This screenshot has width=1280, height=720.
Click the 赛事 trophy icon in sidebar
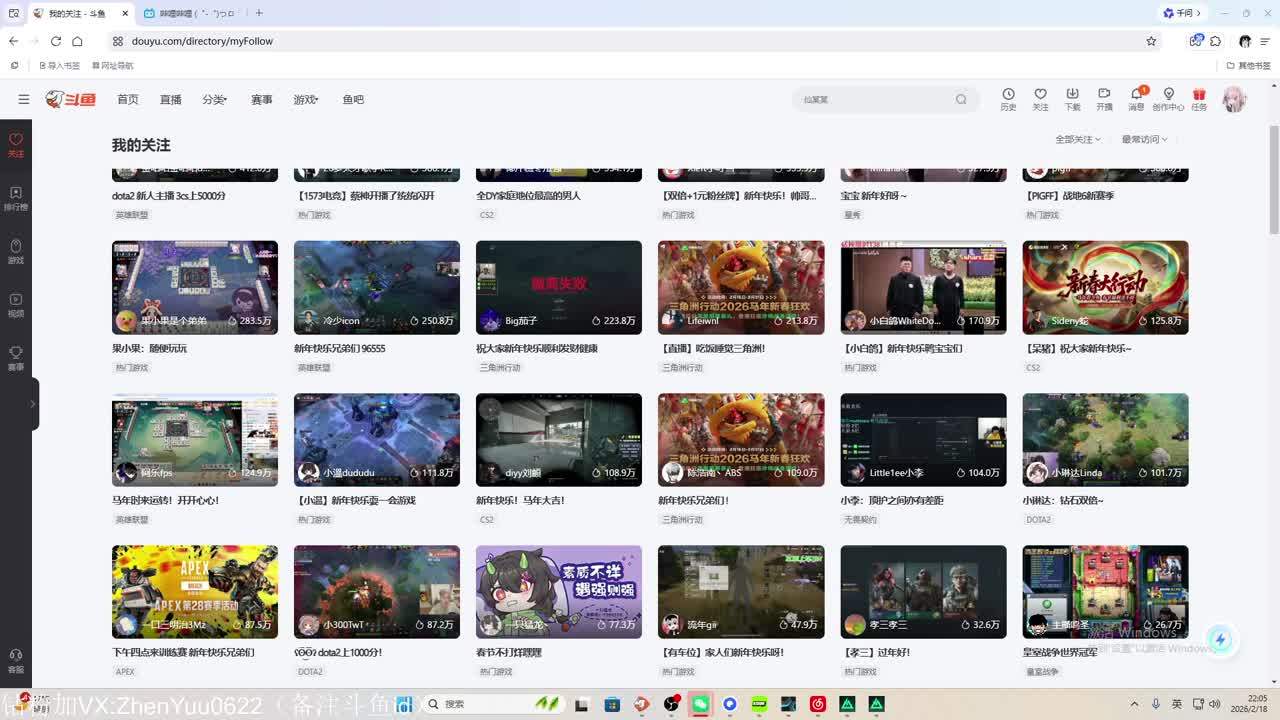(x=16, y=358)
